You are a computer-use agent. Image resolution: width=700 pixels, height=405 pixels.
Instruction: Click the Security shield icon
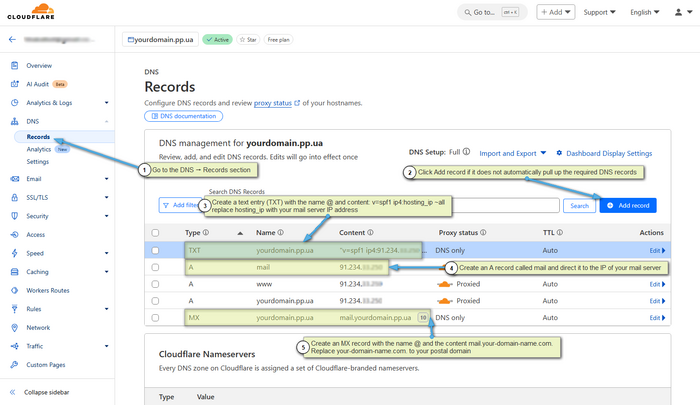(x=15, y=216)
